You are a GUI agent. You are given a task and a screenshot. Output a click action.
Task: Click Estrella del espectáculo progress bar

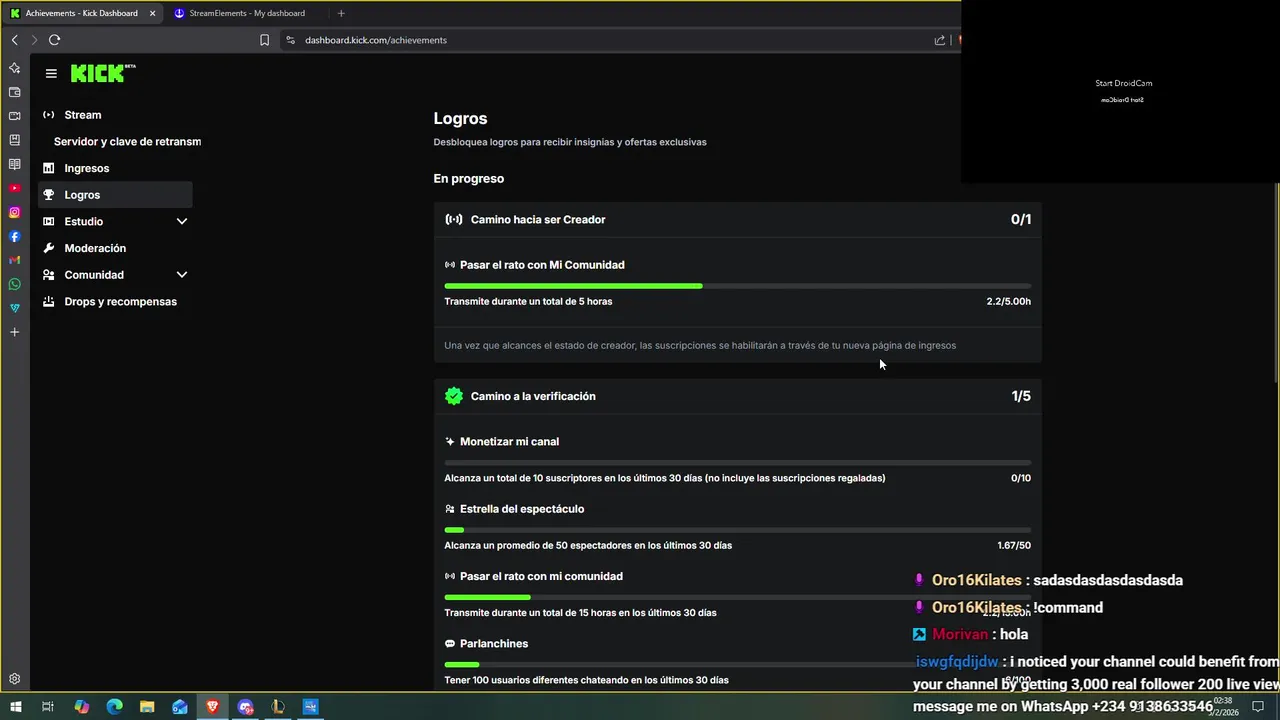(x=738, y=530)
